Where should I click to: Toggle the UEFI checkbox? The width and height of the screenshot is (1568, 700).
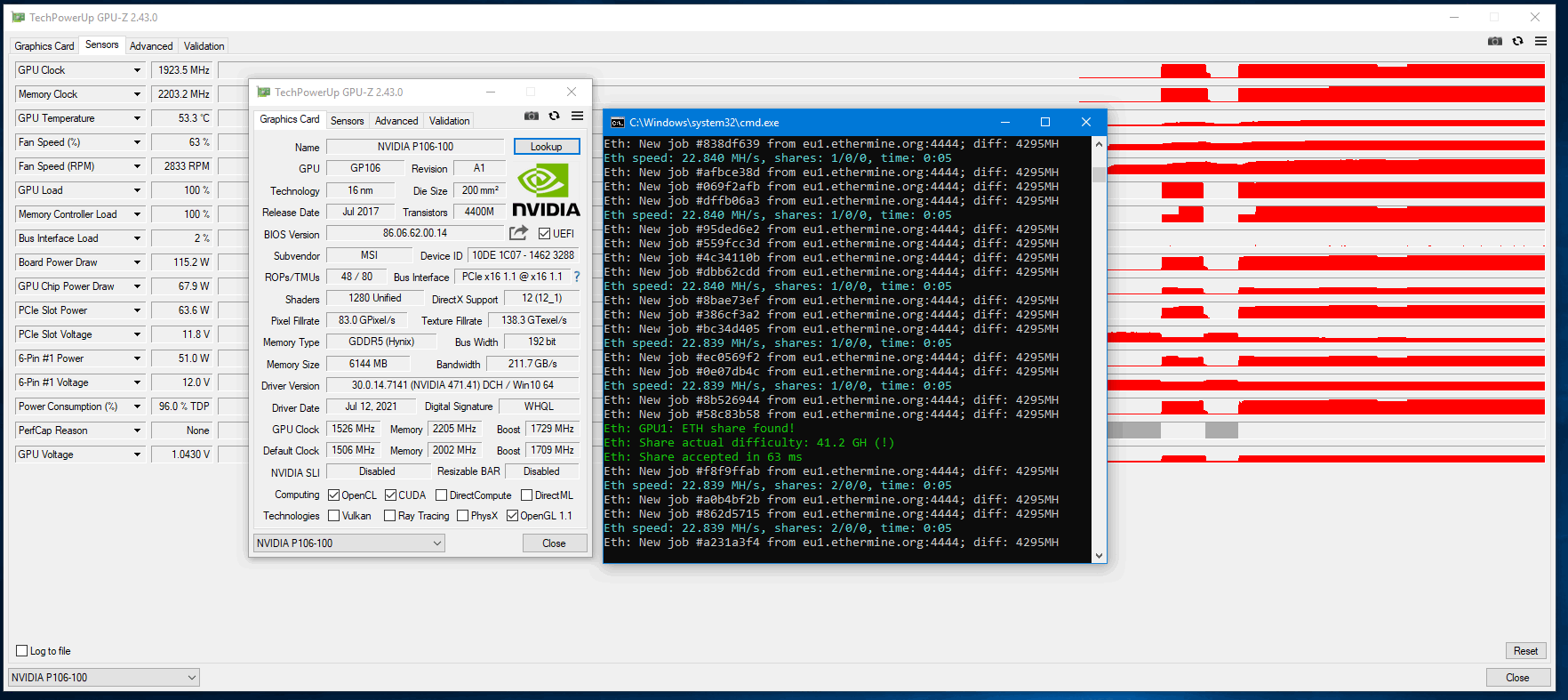(x=544, y=234)
